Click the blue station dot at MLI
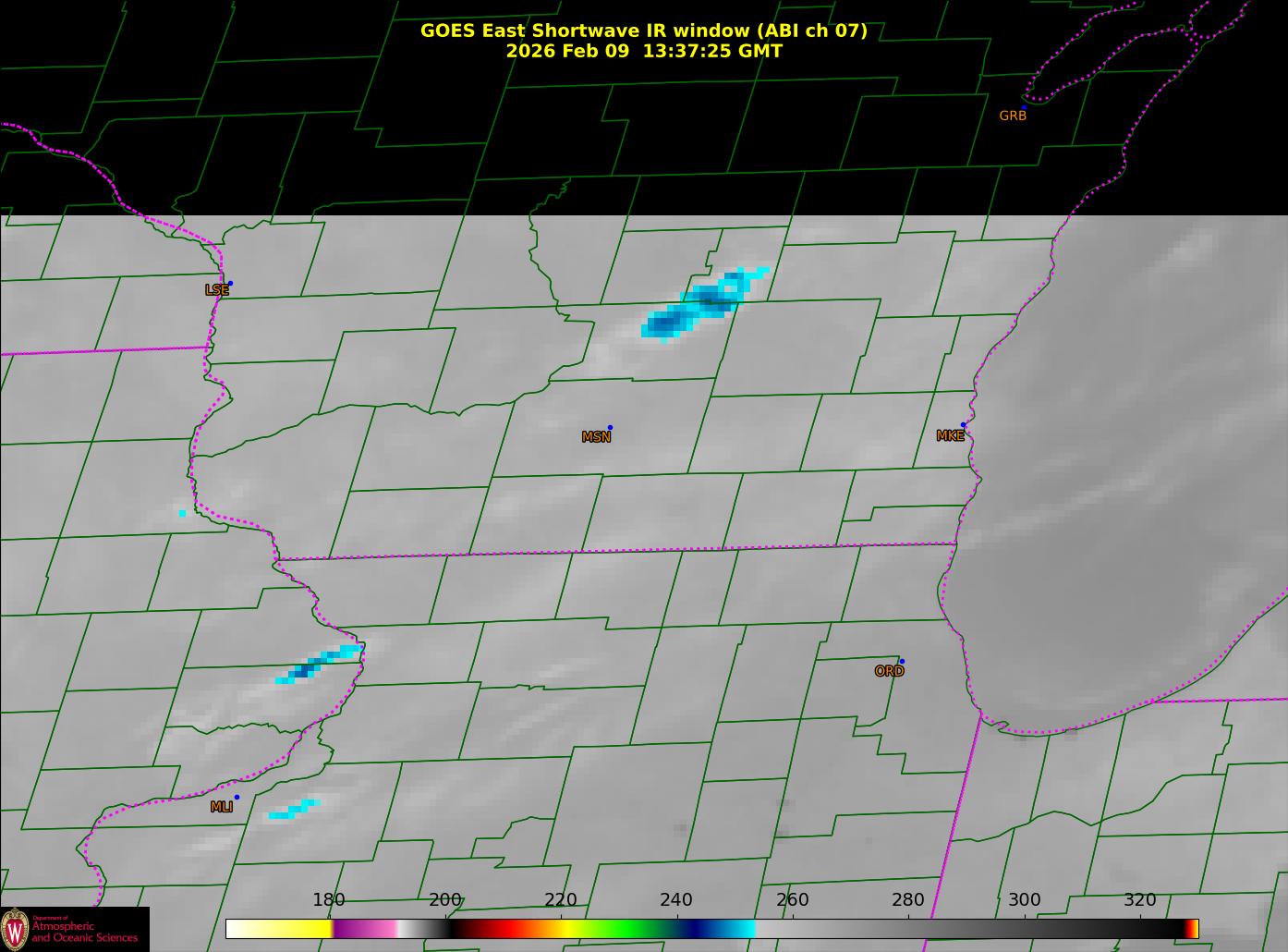The height and width of the screenshot is (952, 1288). tap(237, 797)
